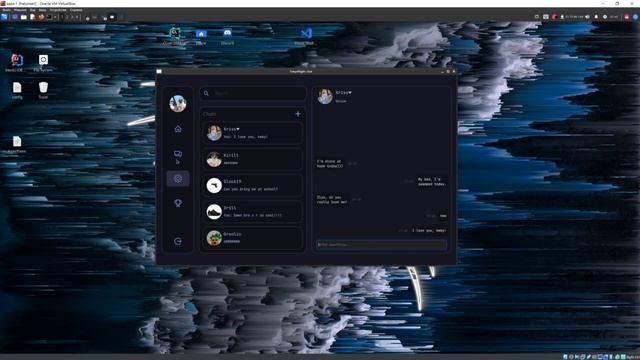This screenshot has height=360, width=640.
Task: Click the contact avatar in the conversation header
Action: 325,96
